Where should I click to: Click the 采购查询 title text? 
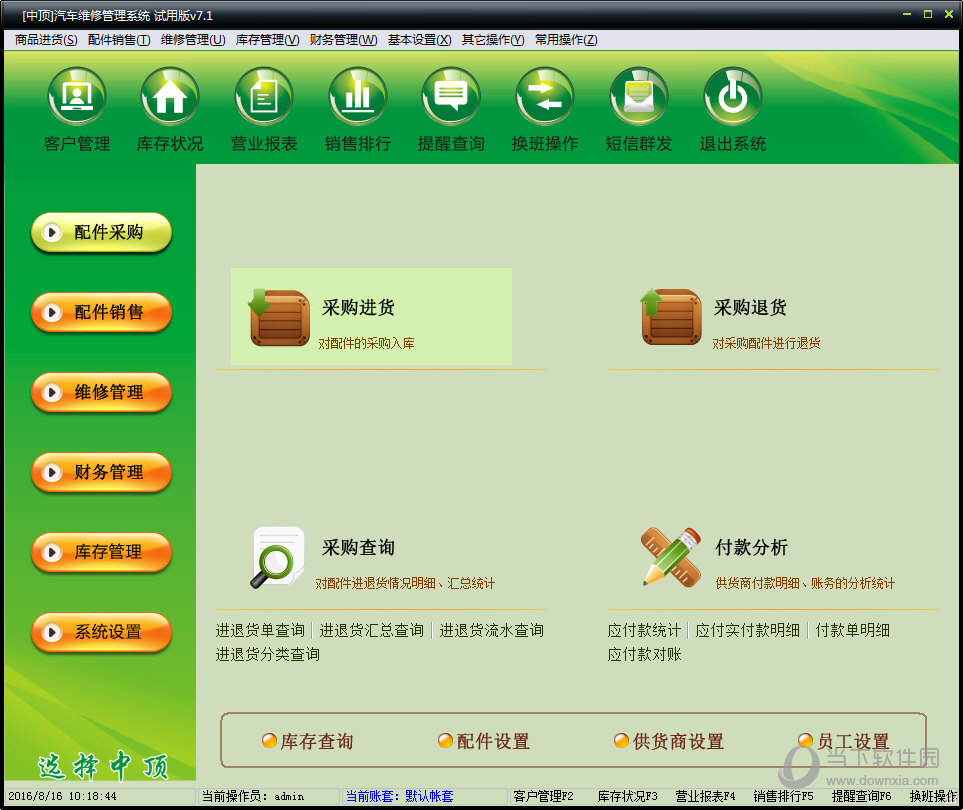359,547
